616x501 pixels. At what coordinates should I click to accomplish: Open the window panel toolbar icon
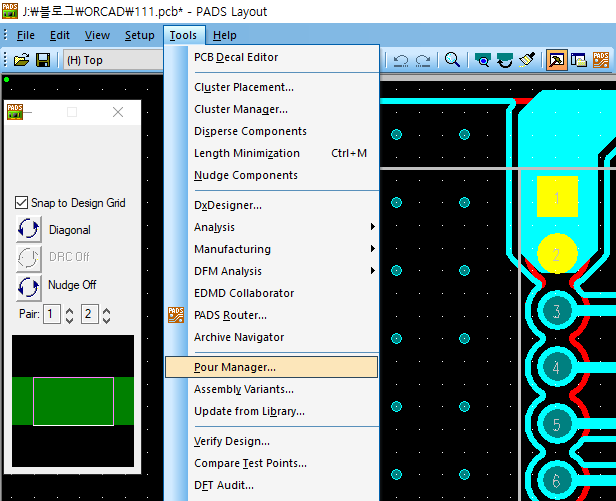(579, 60)
